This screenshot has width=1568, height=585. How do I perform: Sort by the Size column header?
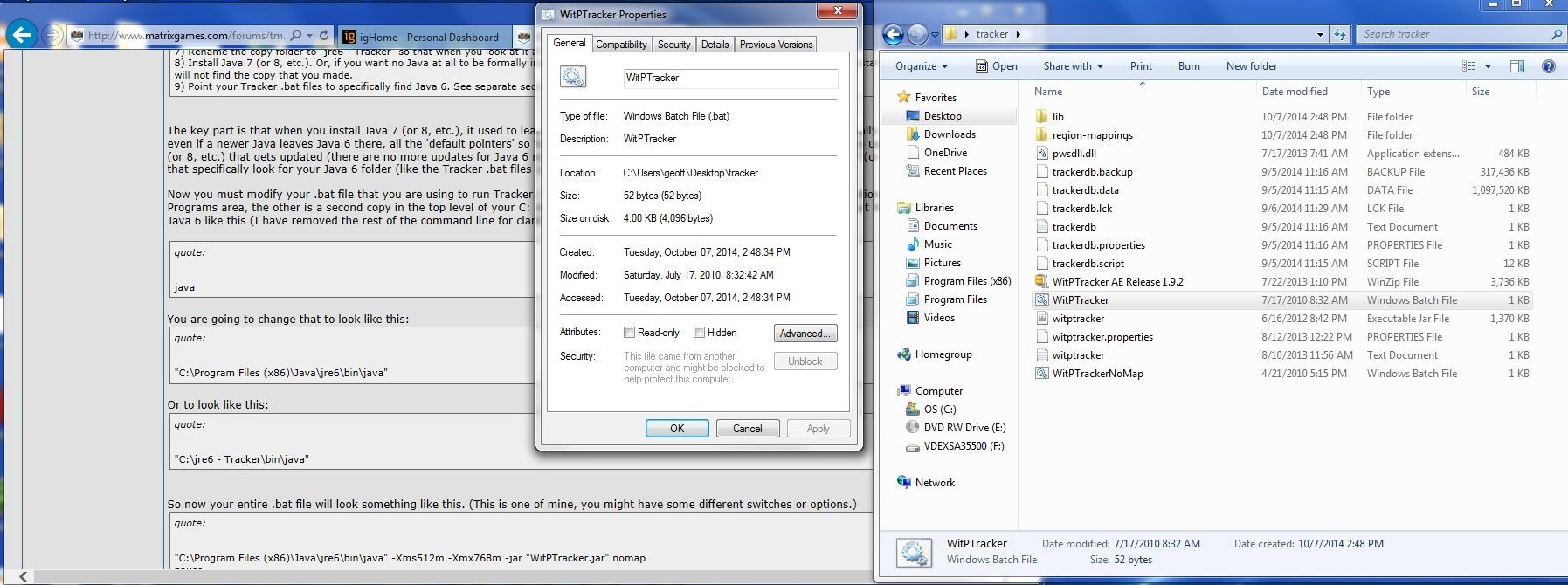pyautogui.click(x=1500, y=92)
